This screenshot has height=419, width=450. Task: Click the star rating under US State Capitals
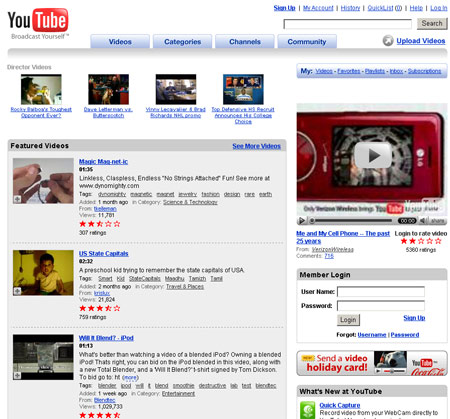[100, 308]
